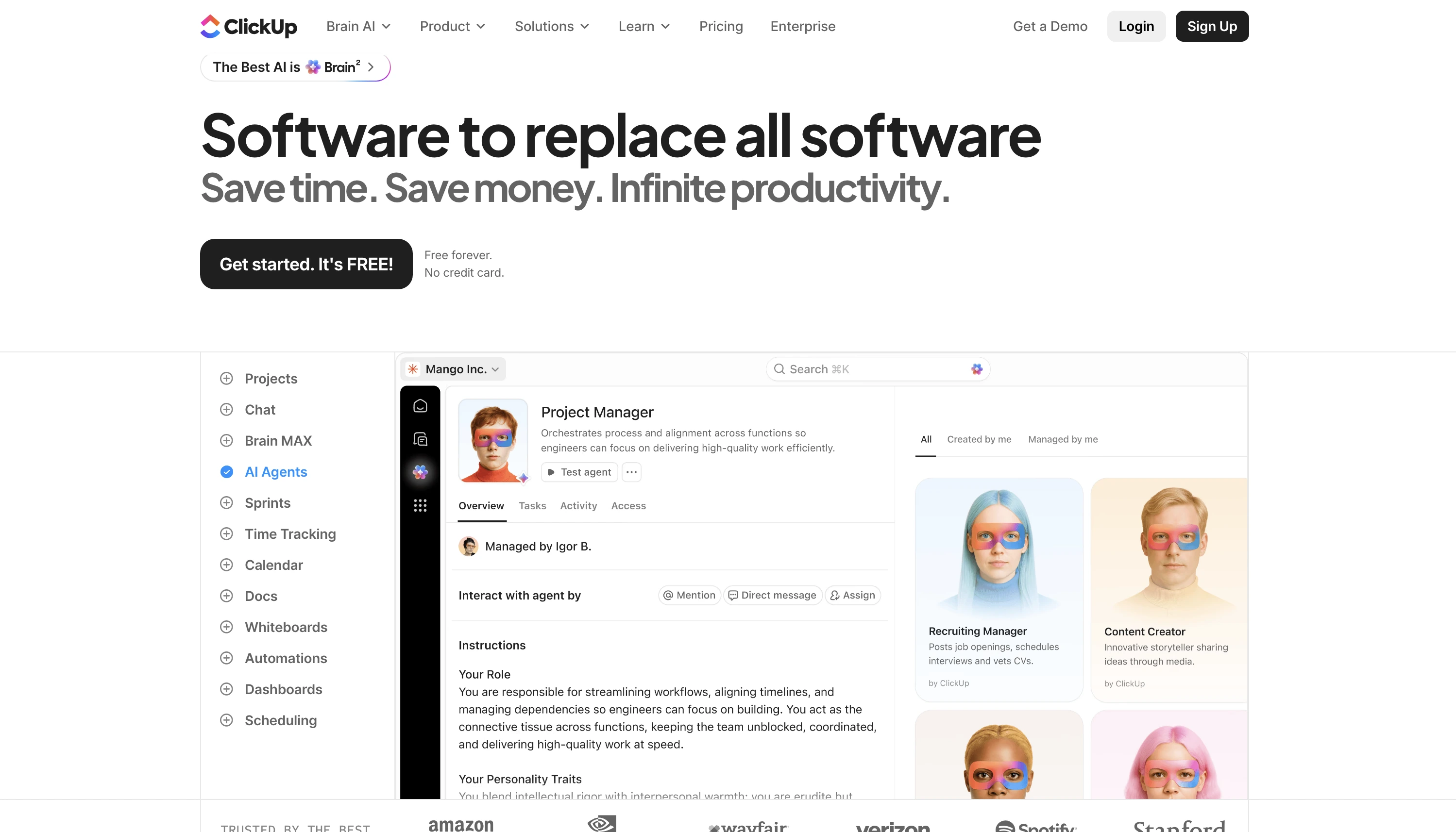1456x832 pixels.
Task: Select Whiteboards in the feature list
Action: (x=286, y=627)
